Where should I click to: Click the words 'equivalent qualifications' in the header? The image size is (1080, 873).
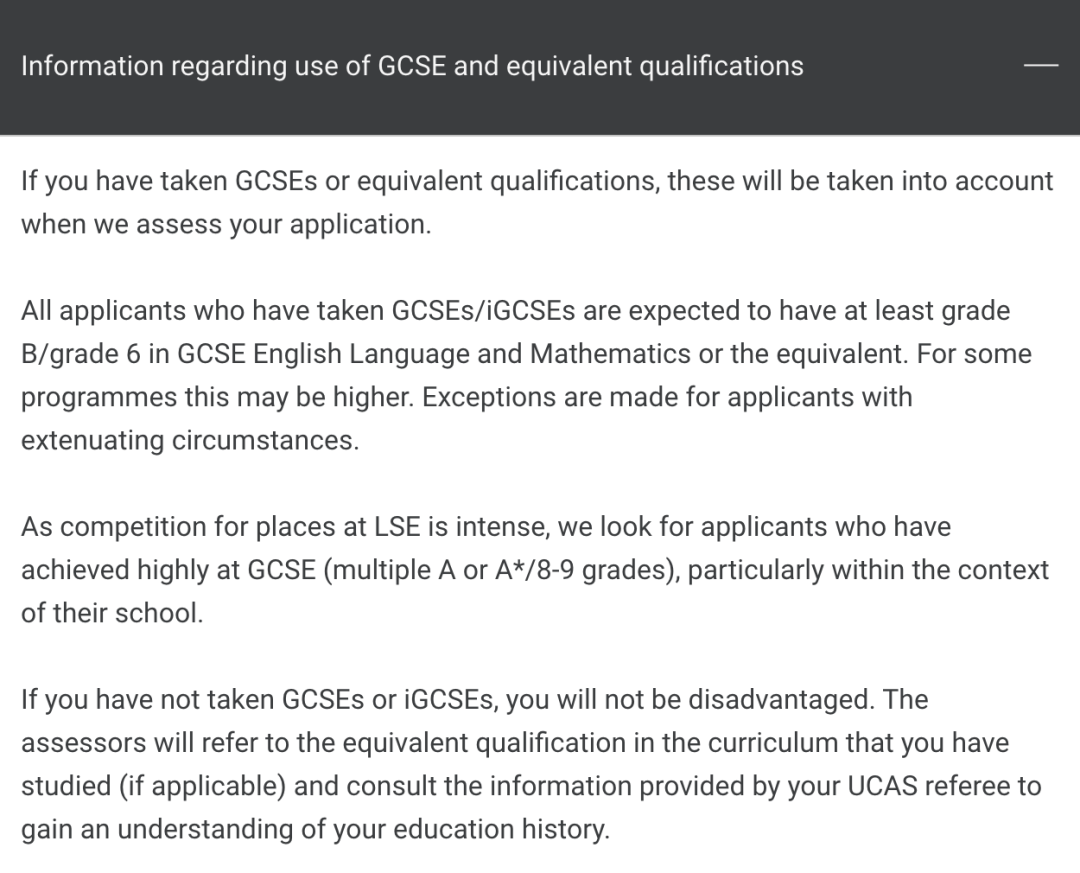click(x=655, y=67)
